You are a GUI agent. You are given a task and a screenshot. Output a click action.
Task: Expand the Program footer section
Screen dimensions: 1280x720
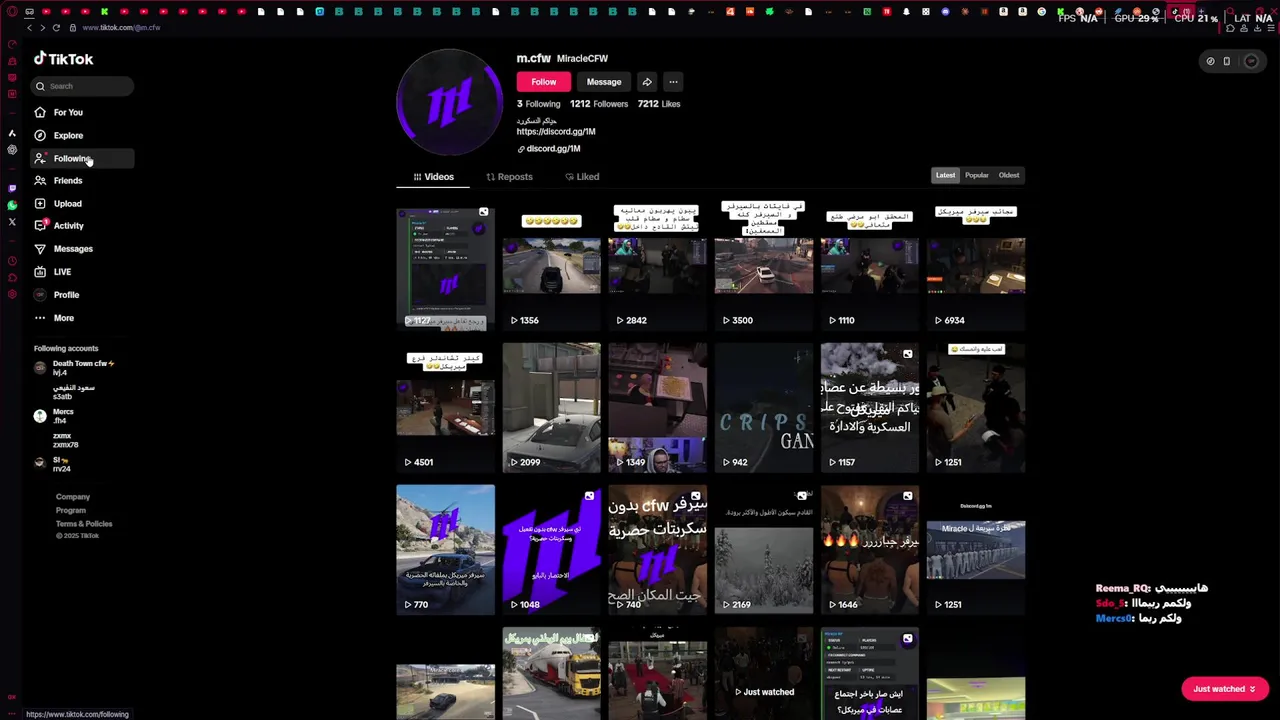point(71,510)
